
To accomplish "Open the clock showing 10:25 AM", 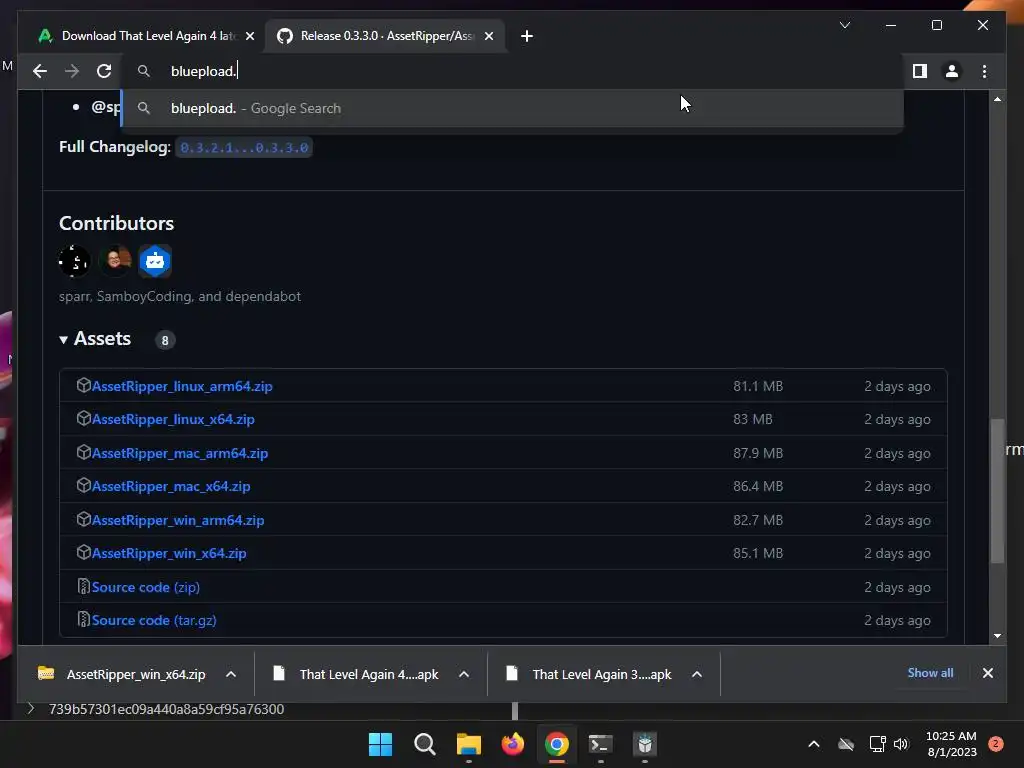I will coord(951,744).
